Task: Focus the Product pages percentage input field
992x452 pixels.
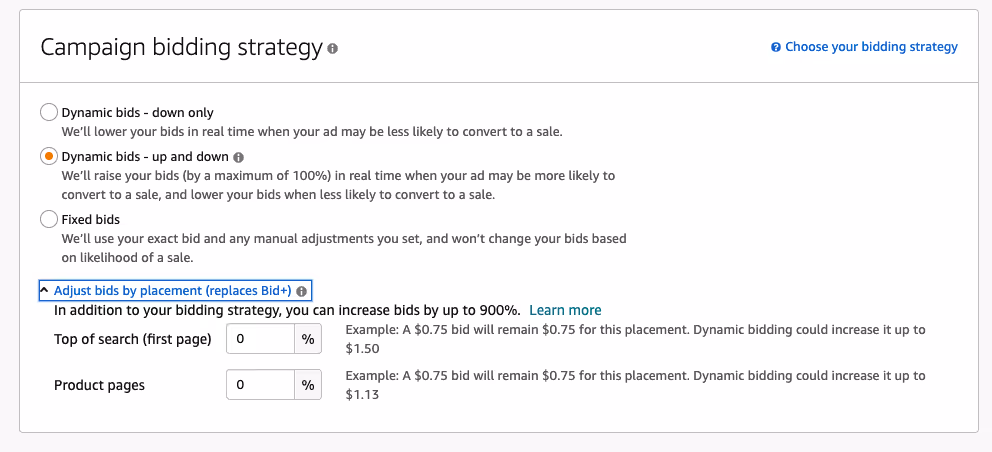Action: 260,385
